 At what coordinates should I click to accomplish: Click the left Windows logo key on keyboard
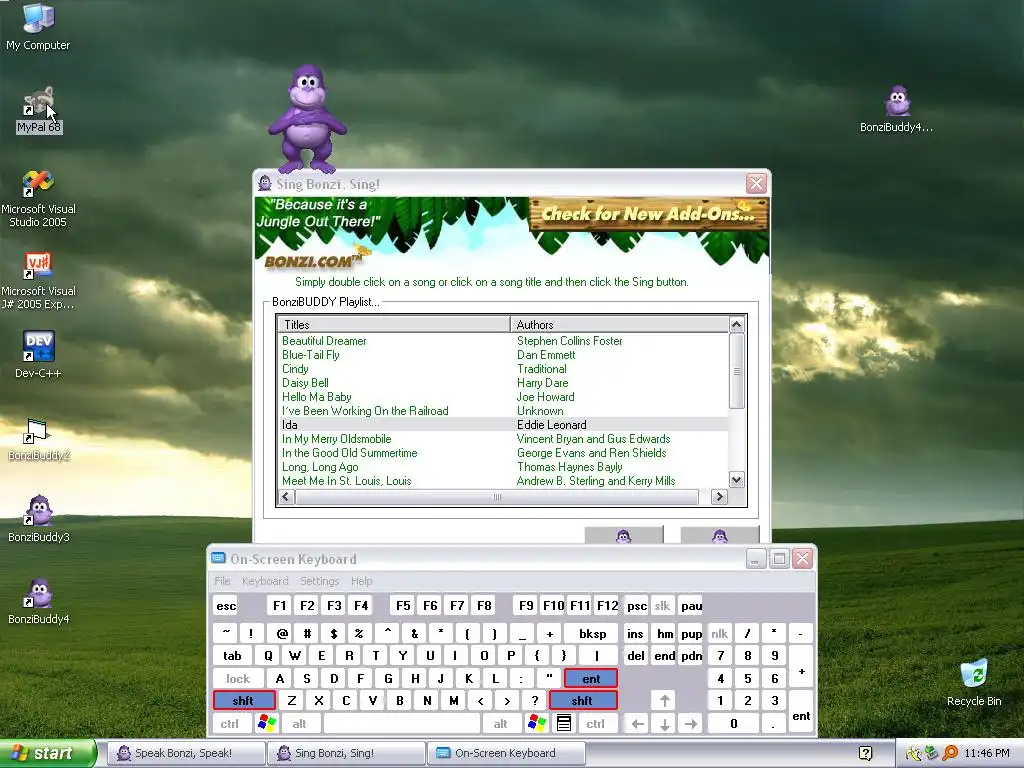coord(267,723)
